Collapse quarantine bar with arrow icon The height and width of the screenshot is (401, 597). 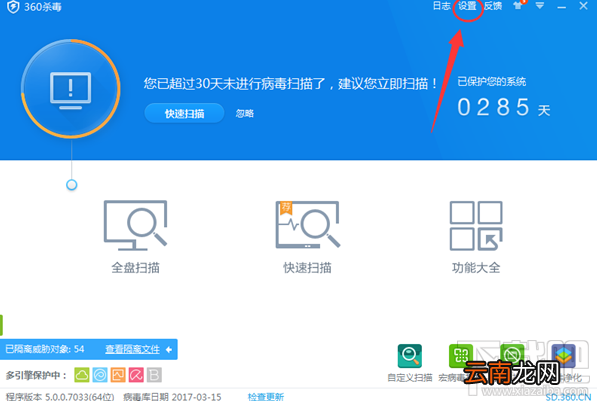169,349
